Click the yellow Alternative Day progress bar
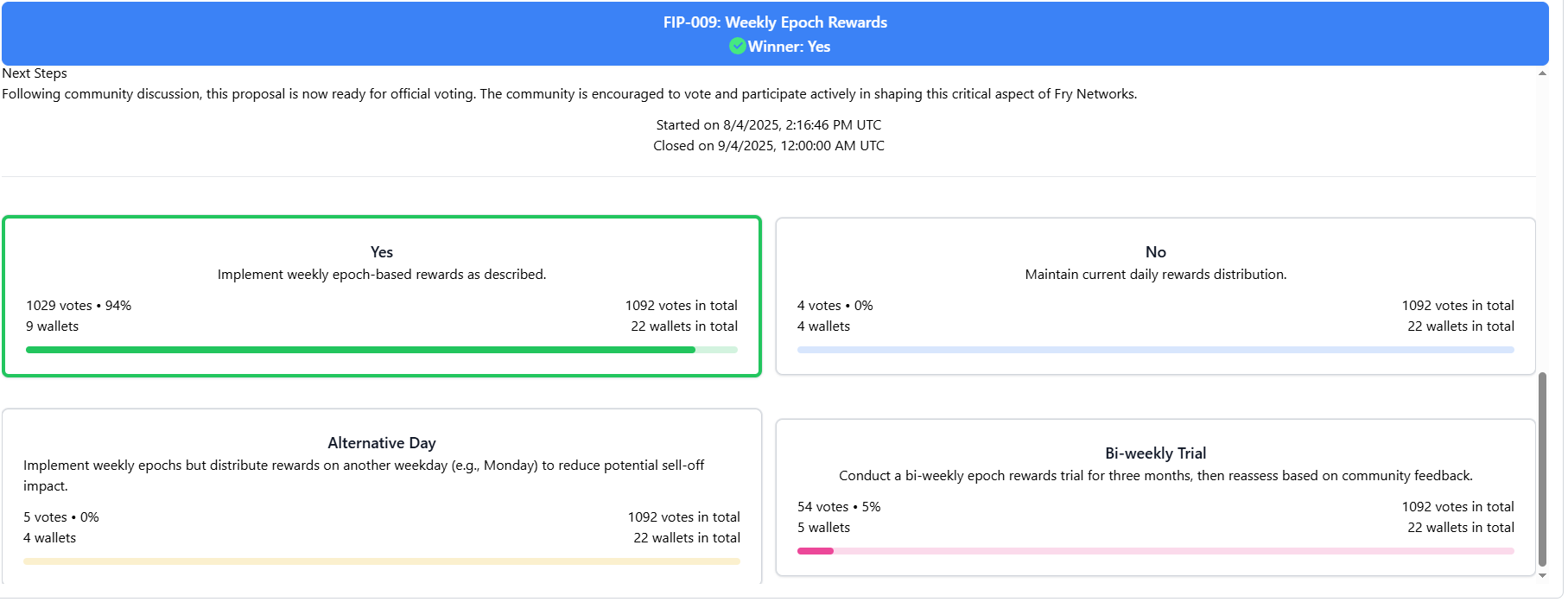 382,561
